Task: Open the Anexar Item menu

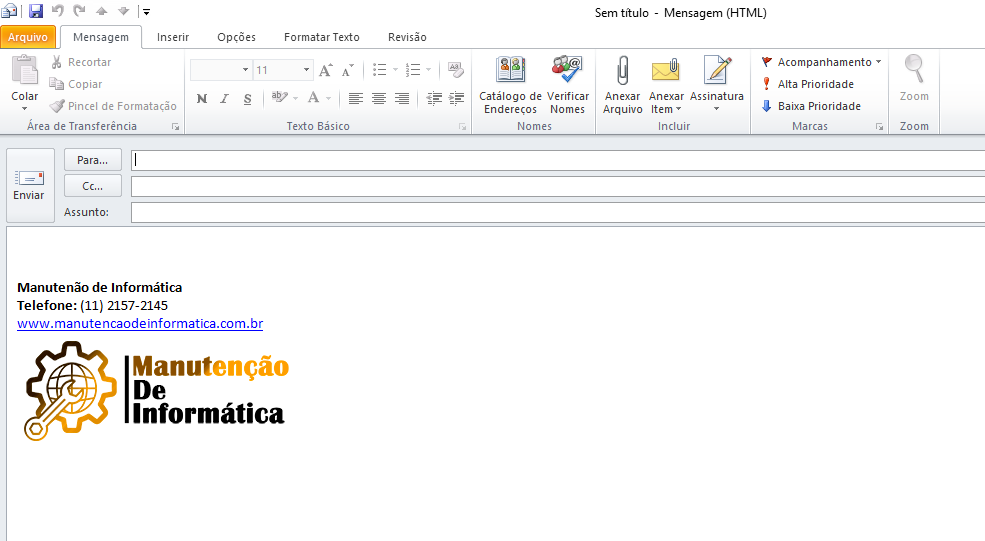Action: pos(666,85)
